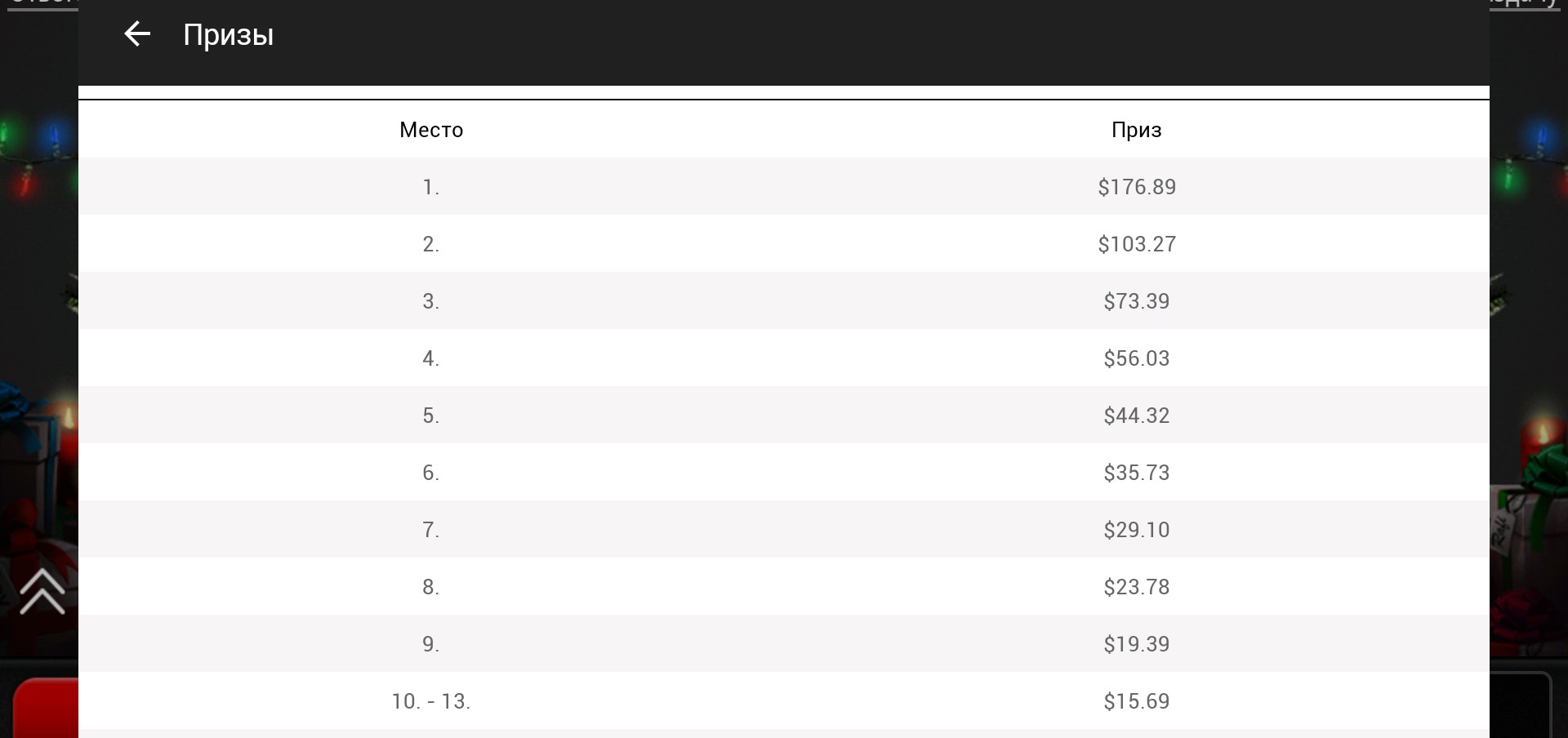Screen dimensions: 1568x738
Task: Click the $73.39 prize value
Action: click(x=1137, y=301)
